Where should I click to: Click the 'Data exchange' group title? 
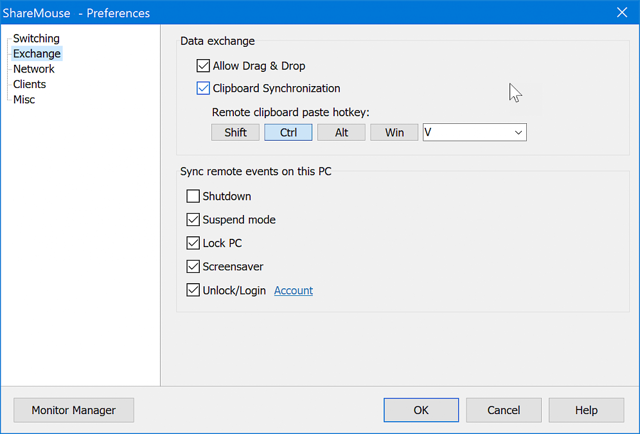point(218,41)
